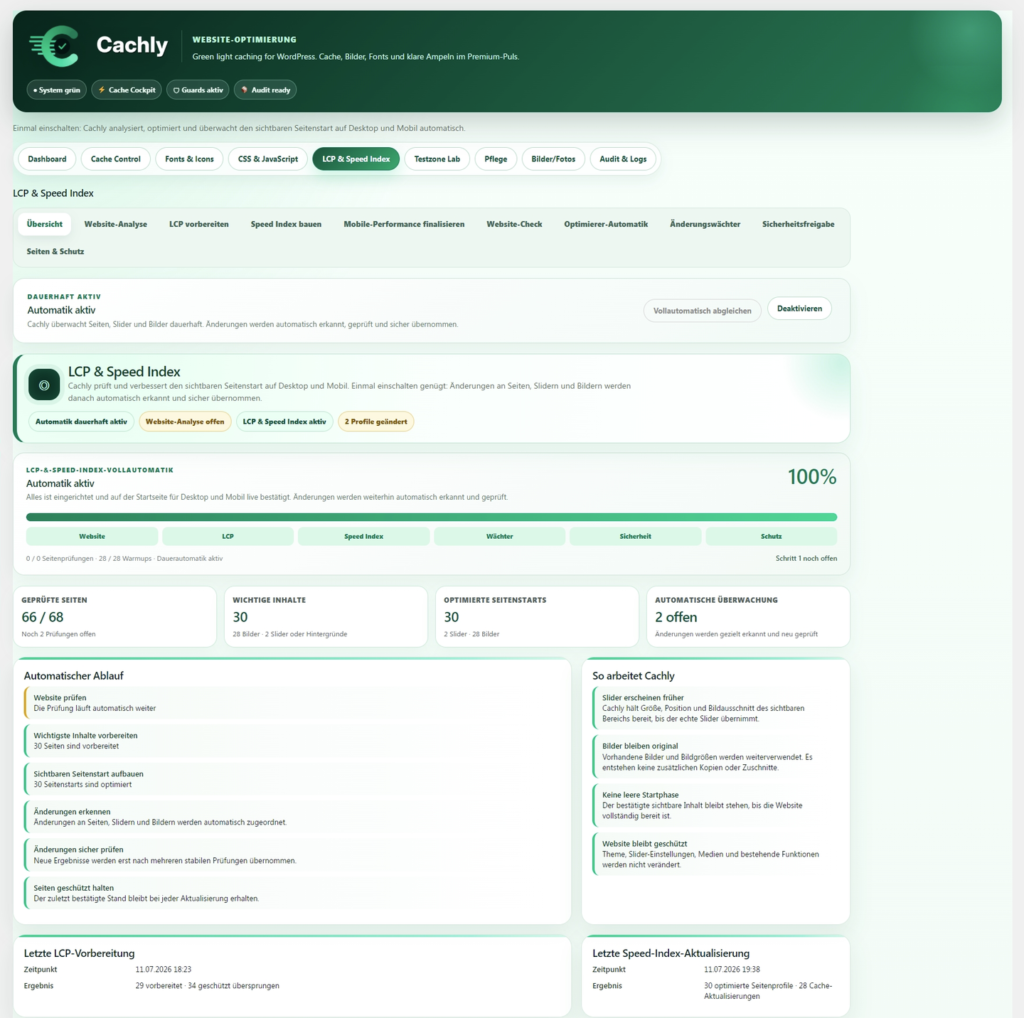Click the 100% progress value

[812, 477]
